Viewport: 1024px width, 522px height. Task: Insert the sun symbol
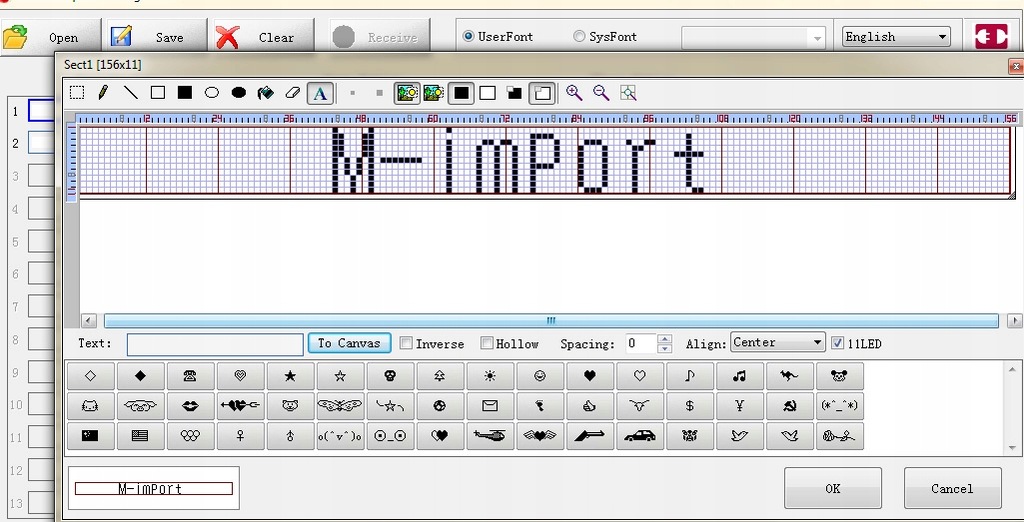tap(490, 376)
